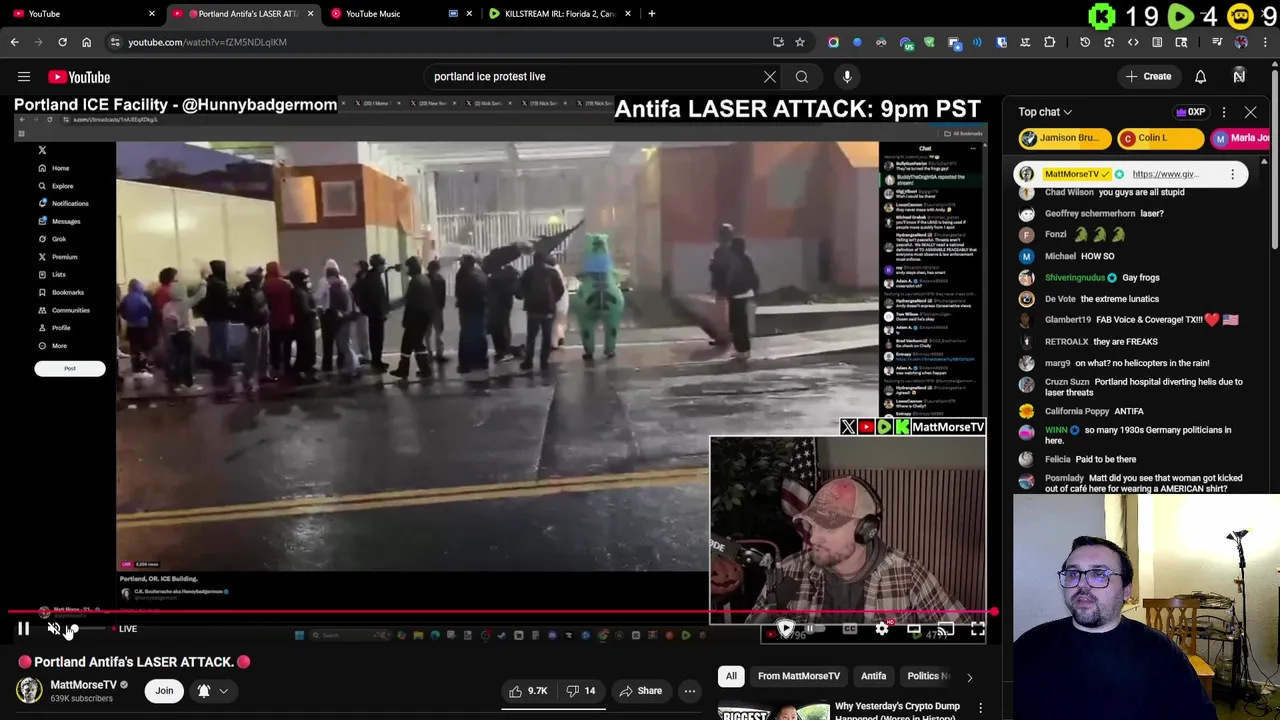The width and height of the screenshot is (1280, 720).
Task: Select the All filter chip
Action: 731,676
